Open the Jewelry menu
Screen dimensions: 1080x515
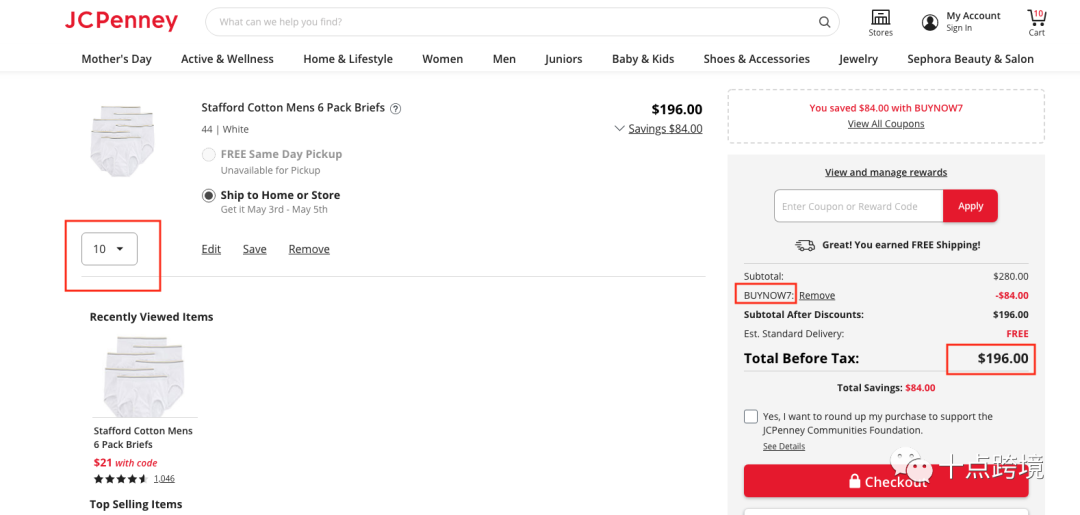click(858, 59)
